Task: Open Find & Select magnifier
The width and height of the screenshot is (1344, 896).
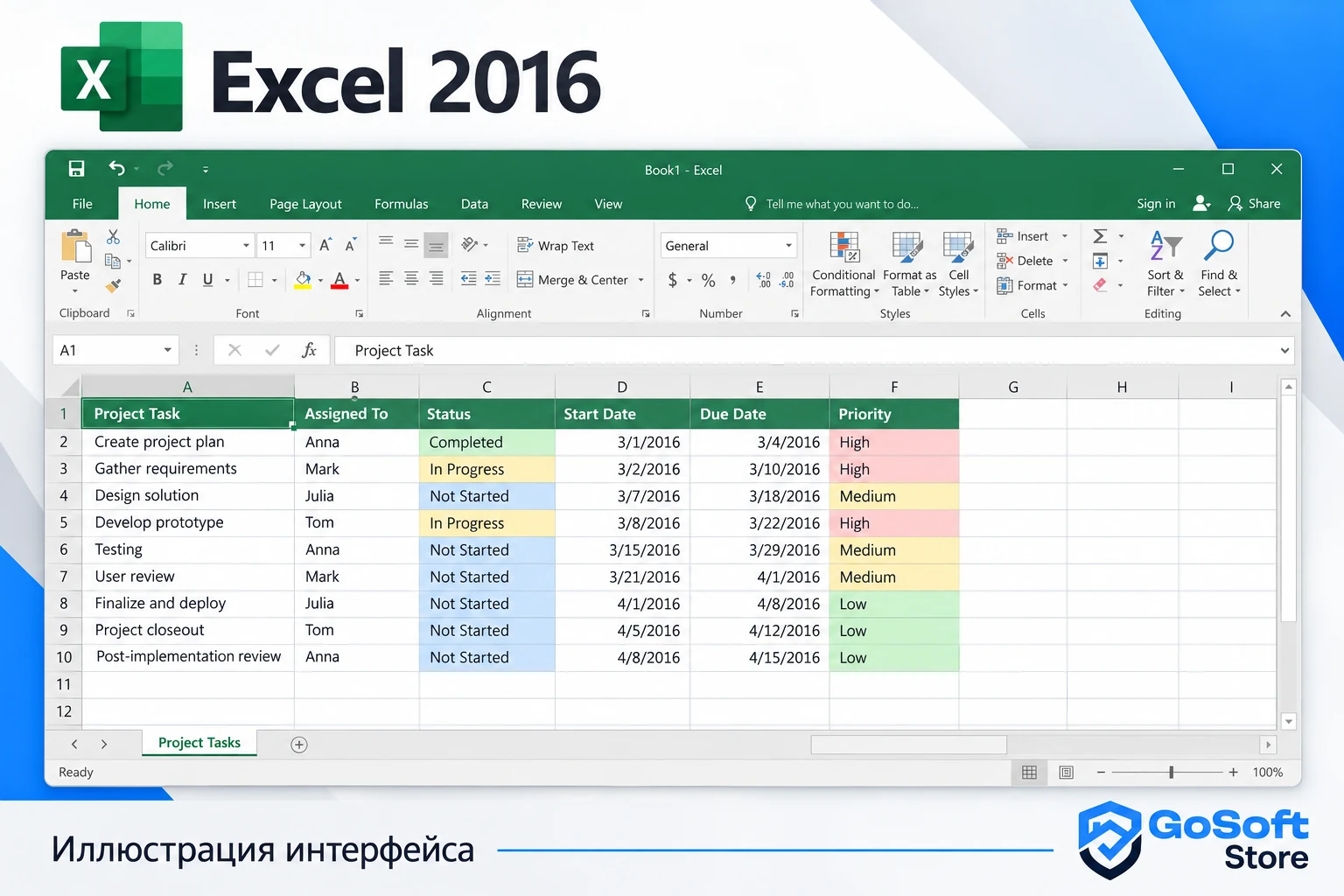Action: [x=1219, y=265]
